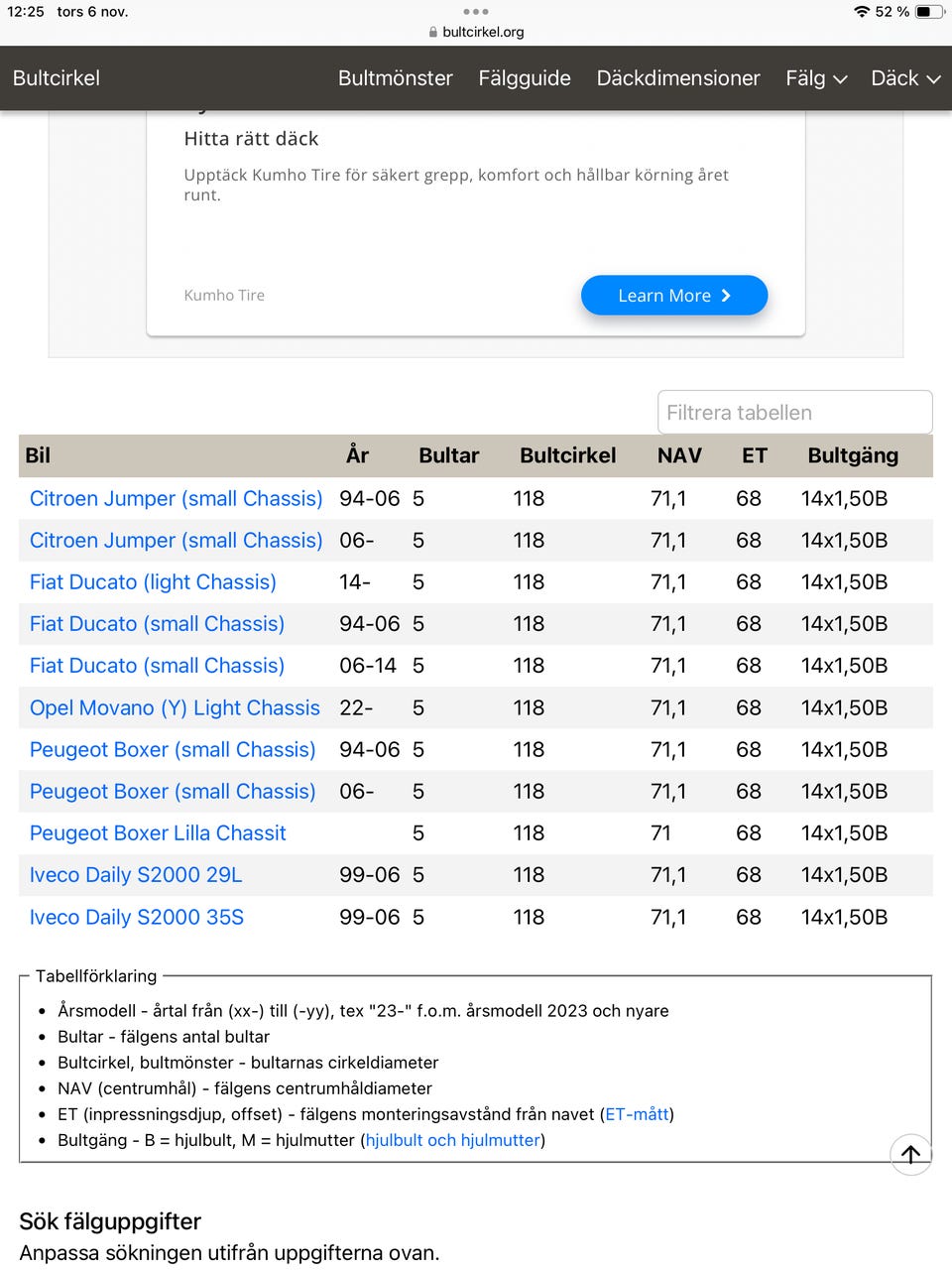Open Iveco Daily S2000 29L link
The height and width of the screenshot is (1270, 952).
point(136,875)
